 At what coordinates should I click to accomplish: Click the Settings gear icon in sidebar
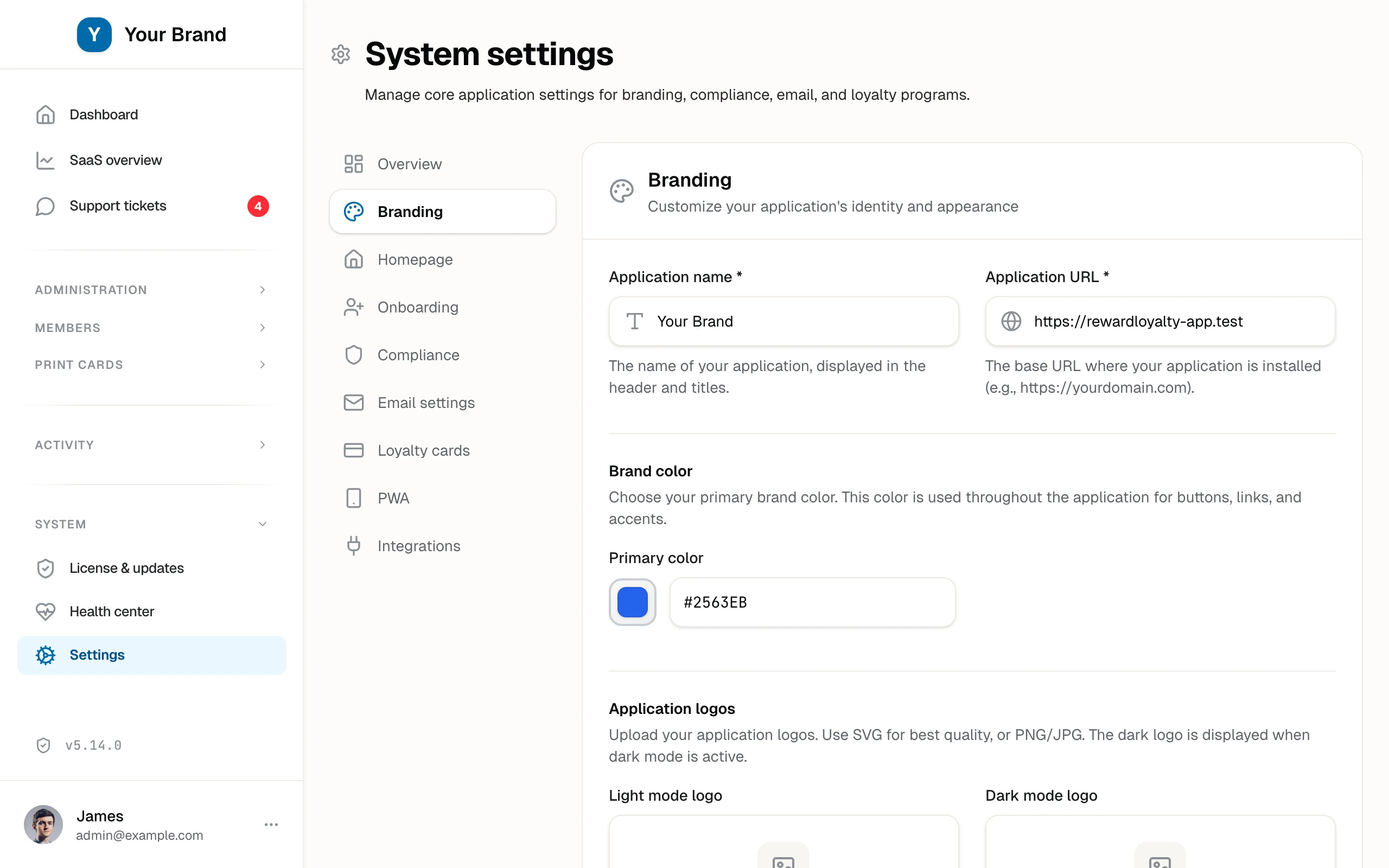[x=46, y=655]
